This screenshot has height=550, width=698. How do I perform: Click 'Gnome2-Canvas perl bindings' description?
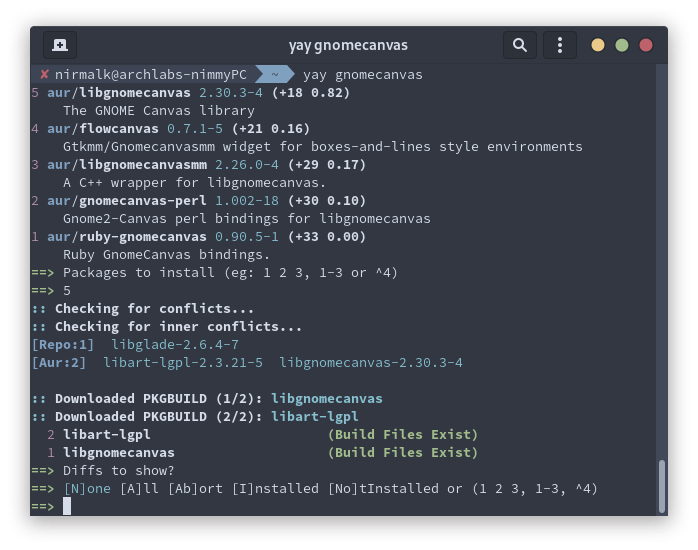point(247,219)
